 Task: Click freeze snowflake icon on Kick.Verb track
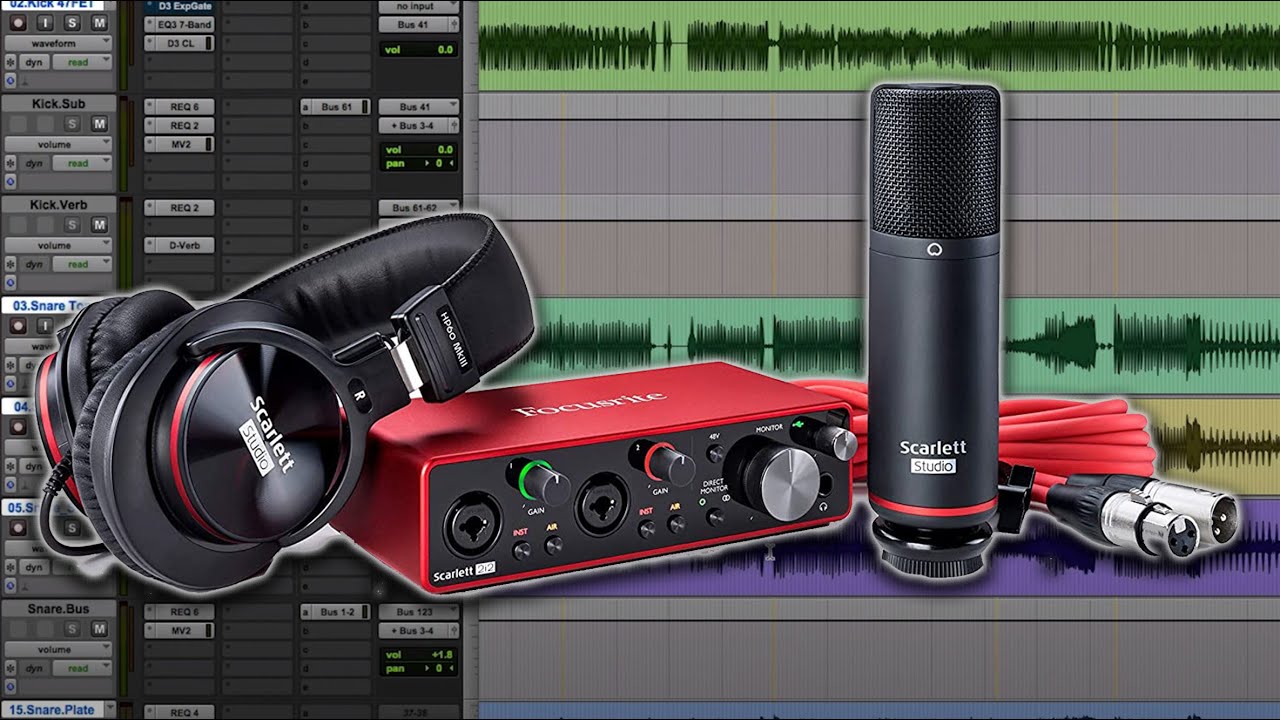point(10,264)
